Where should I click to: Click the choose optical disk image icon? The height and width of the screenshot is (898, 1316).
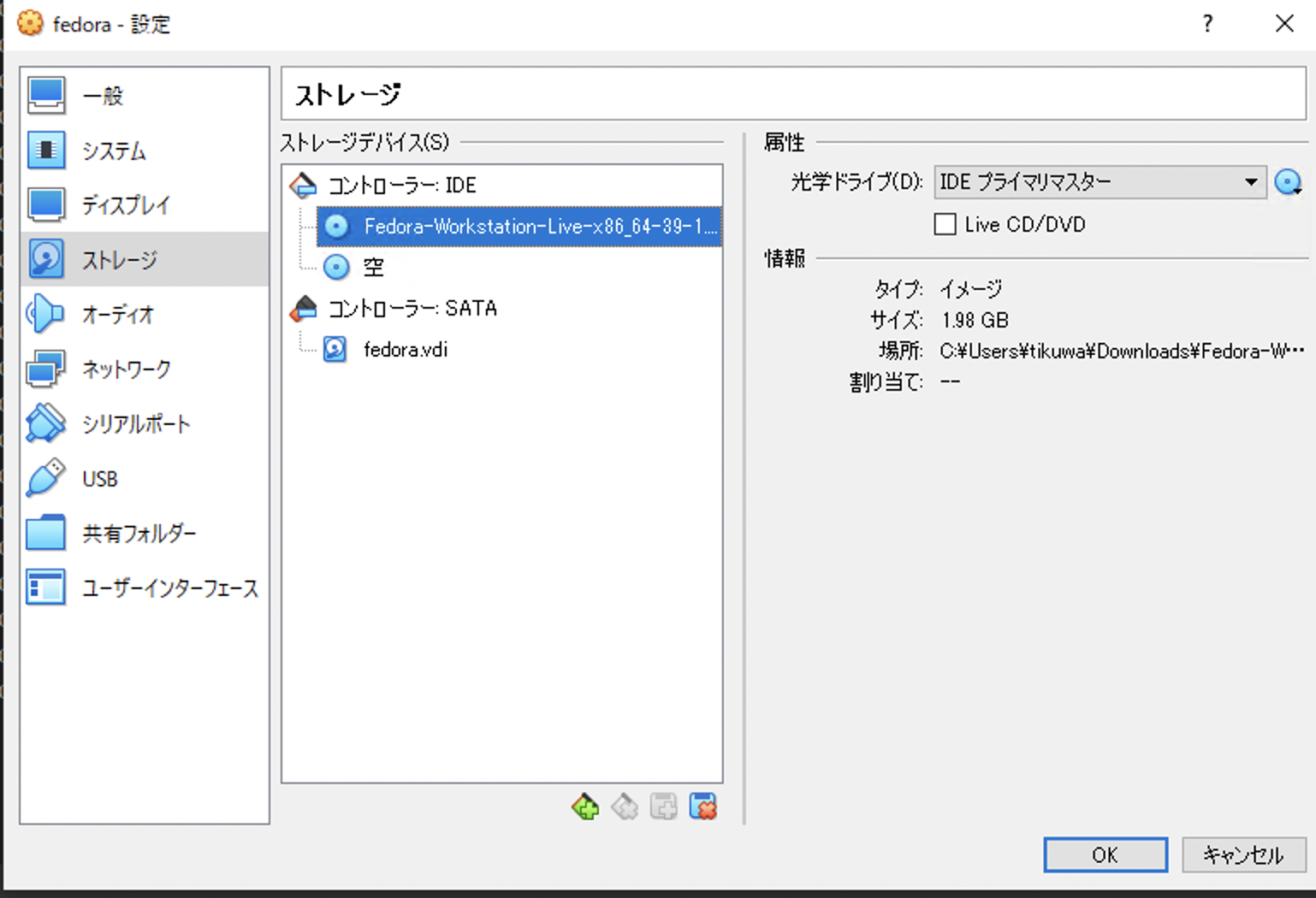[x=1288, y=182]
